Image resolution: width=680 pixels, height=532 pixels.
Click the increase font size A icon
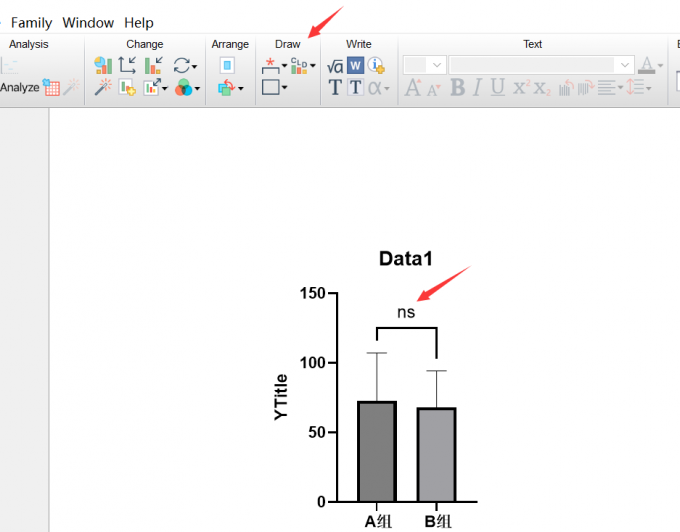pos(413,87)
